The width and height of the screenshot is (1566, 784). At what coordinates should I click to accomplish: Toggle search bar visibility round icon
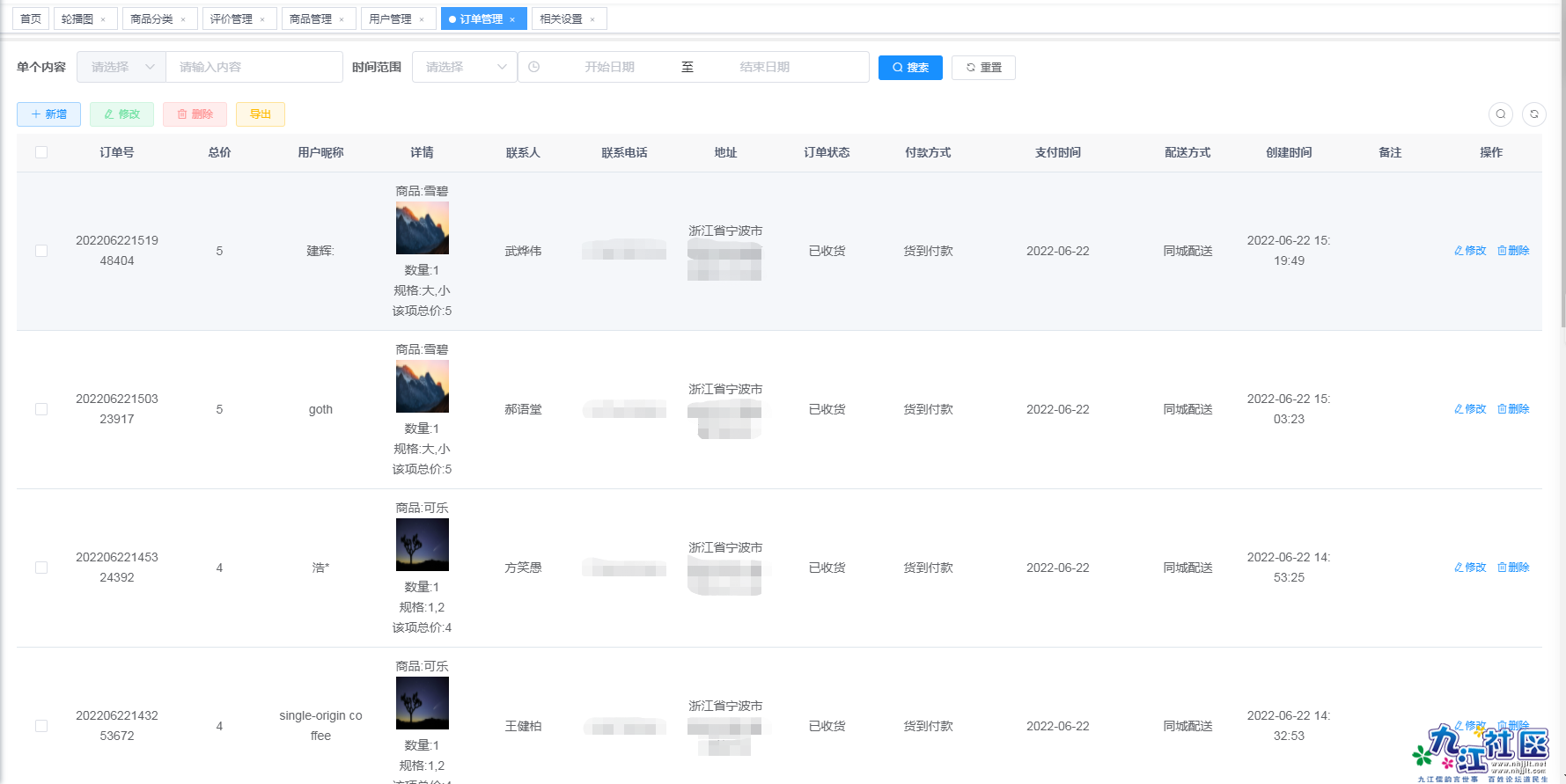tap(1501, 114)
